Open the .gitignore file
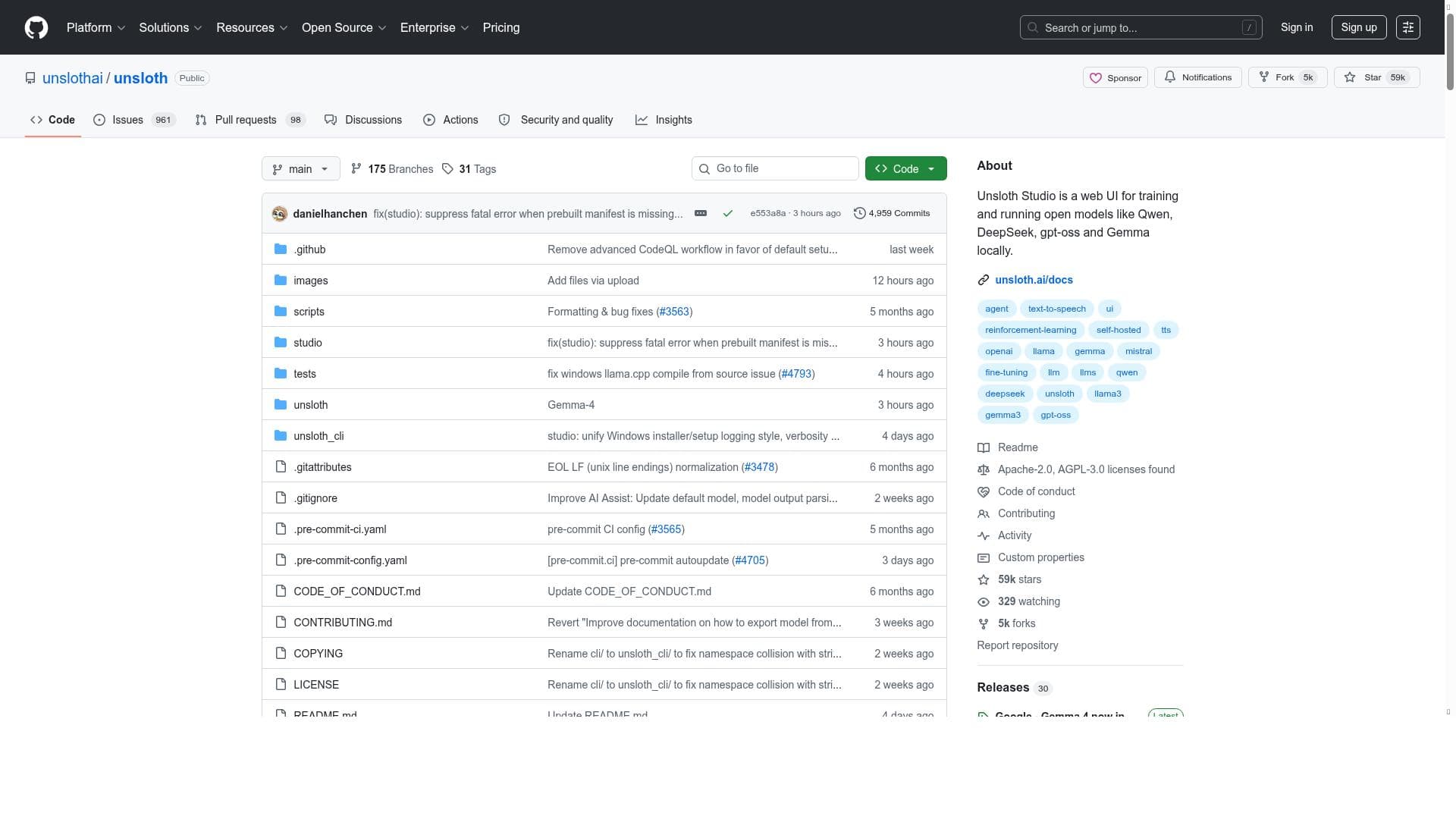The width and height of the screenshot is (1456, 819). [315, 498]
